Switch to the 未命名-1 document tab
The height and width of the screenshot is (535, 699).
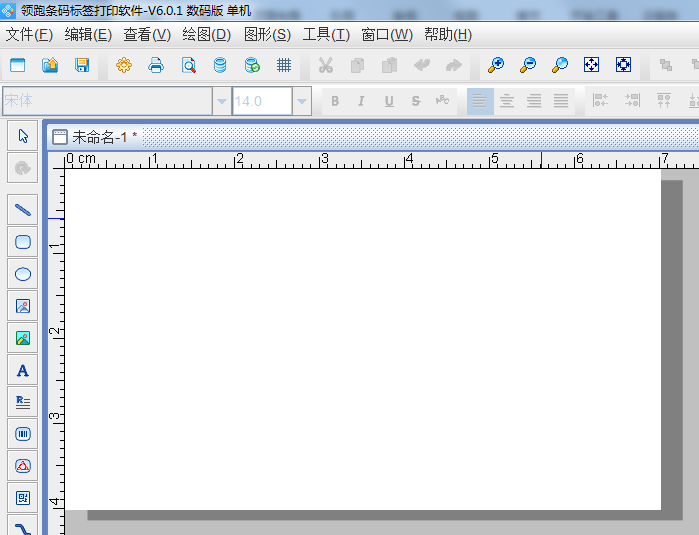[x=98, y=137]
